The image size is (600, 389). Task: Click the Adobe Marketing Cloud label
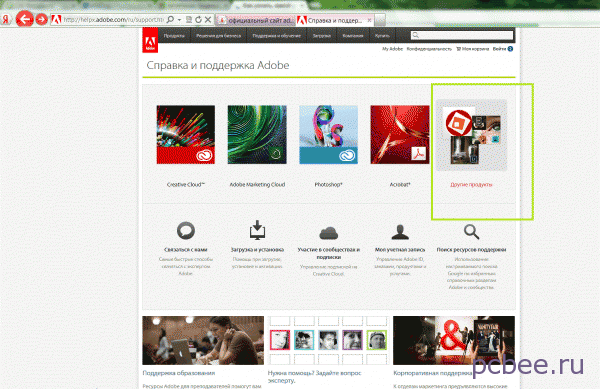point(257,184)
